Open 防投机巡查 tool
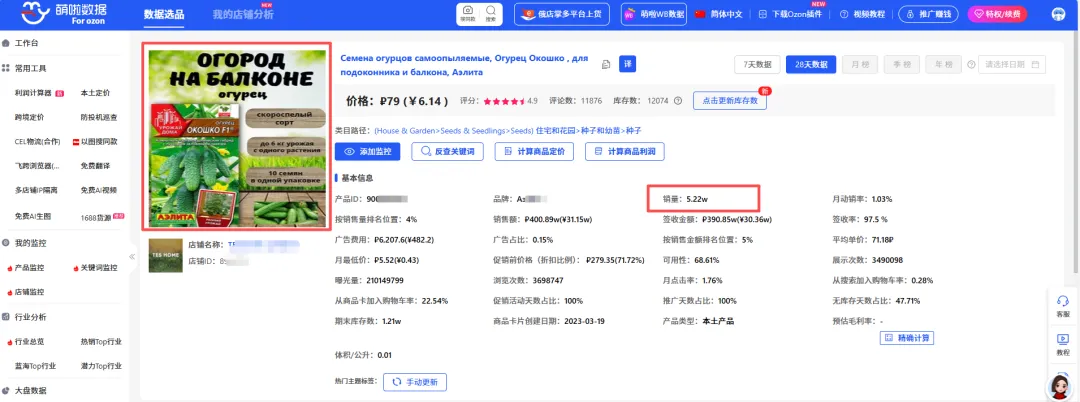 (x=98, y=117)
